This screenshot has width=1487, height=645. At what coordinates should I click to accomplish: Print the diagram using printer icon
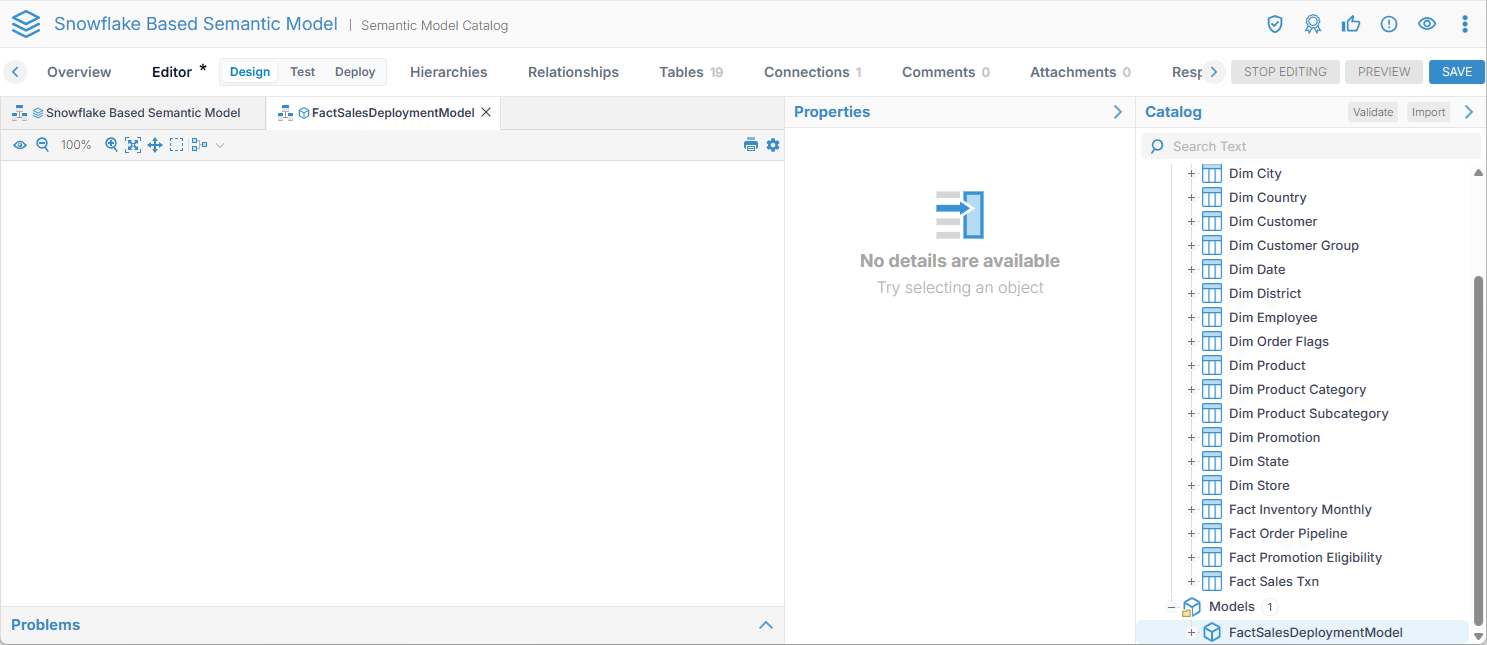750,145
